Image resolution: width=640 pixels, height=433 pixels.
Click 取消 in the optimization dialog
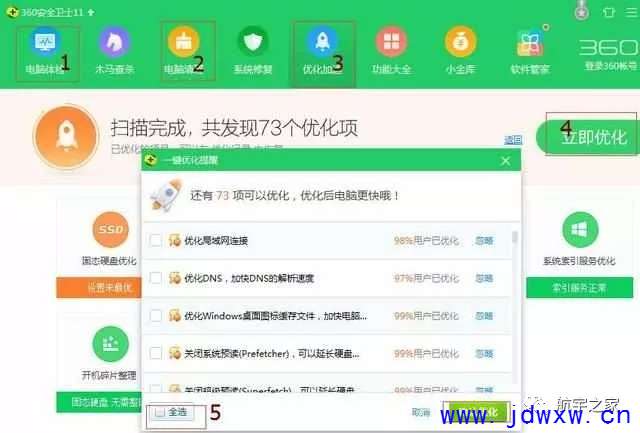click(x=421, y=413)
